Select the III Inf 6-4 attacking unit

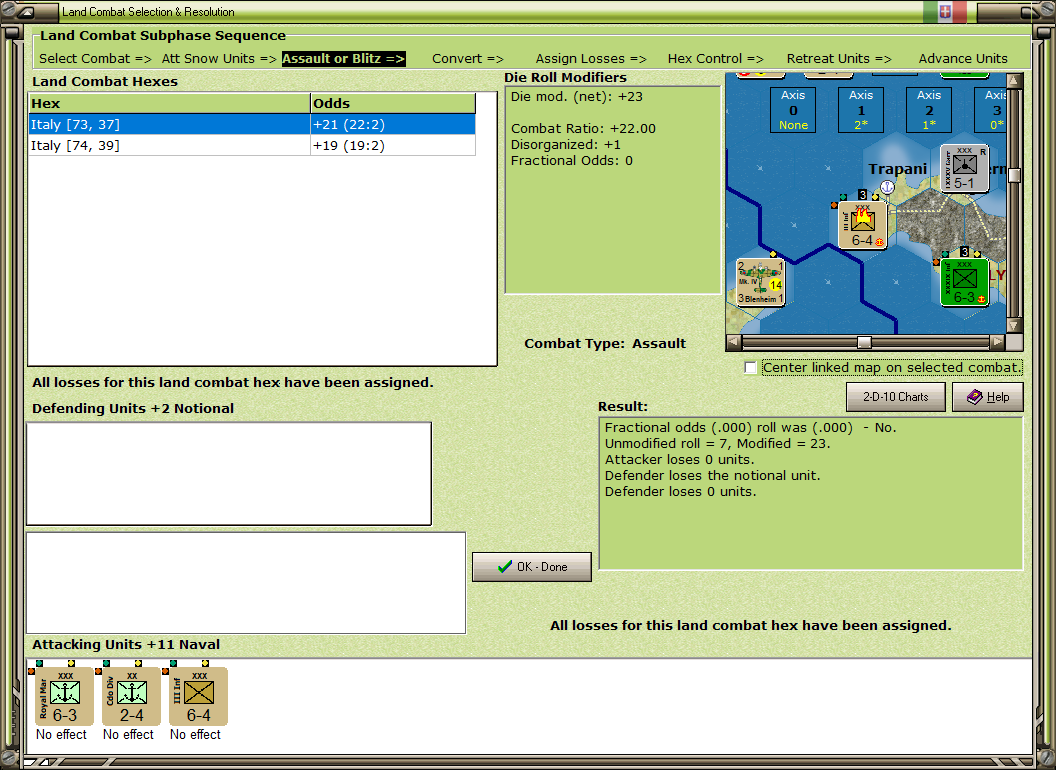(x=199, y=696)
